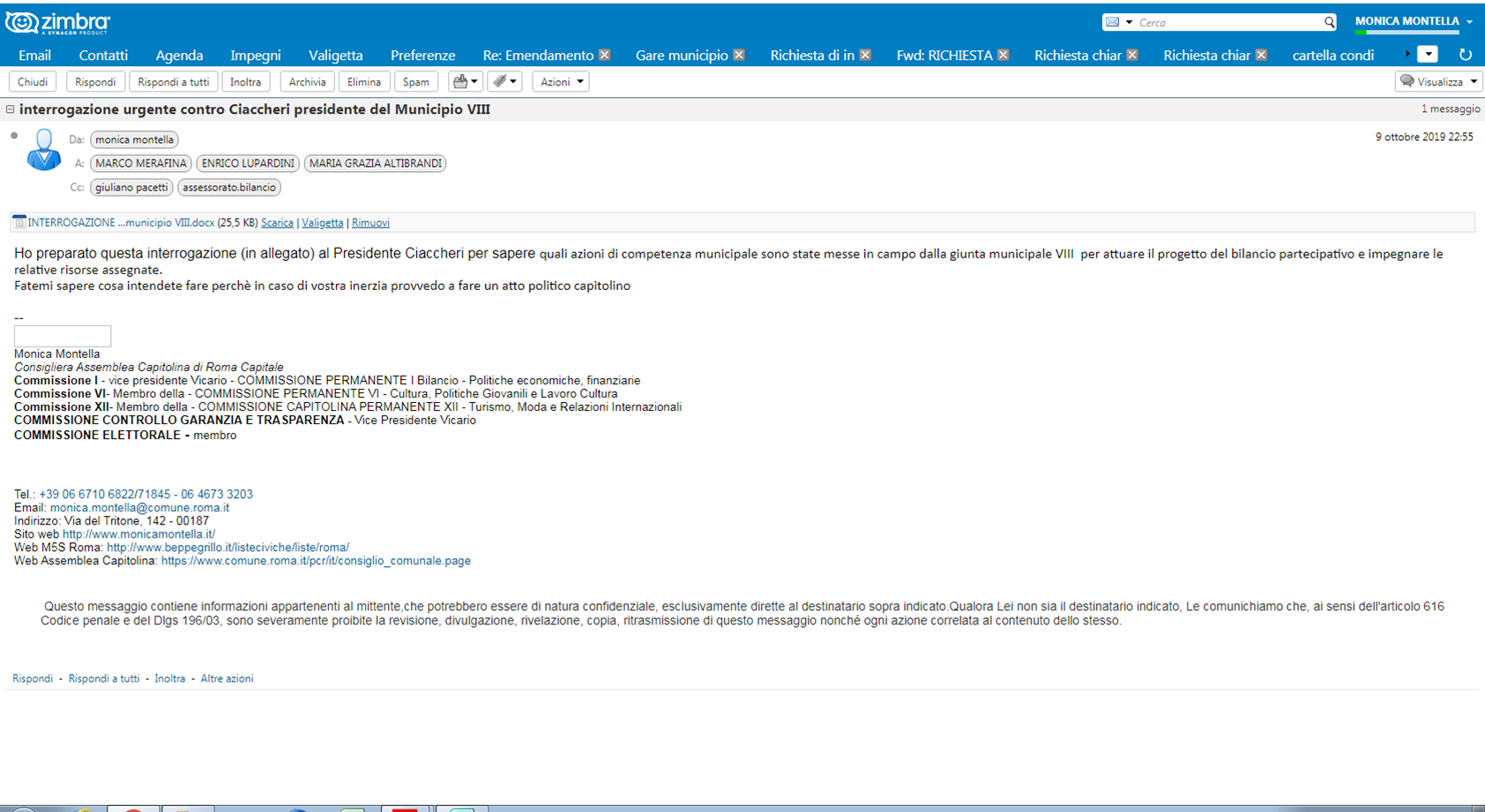The image size is (1485, 812).
Task: Open the Azioni dropdown
Action: pyautogui.click(x=561, y=81)
